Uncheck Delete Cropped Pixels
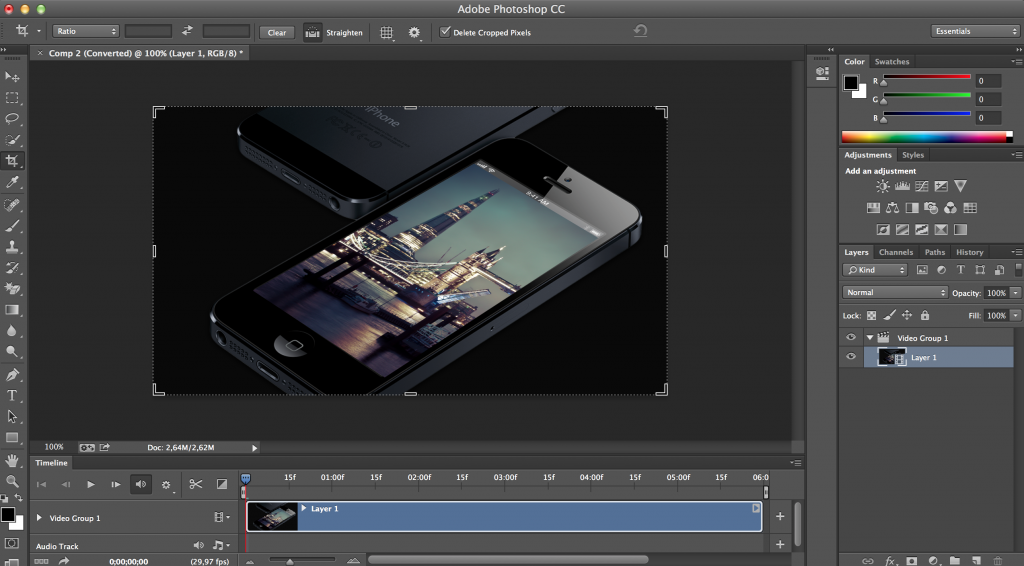Screen dimensions: 1024x566 (445, 31)
